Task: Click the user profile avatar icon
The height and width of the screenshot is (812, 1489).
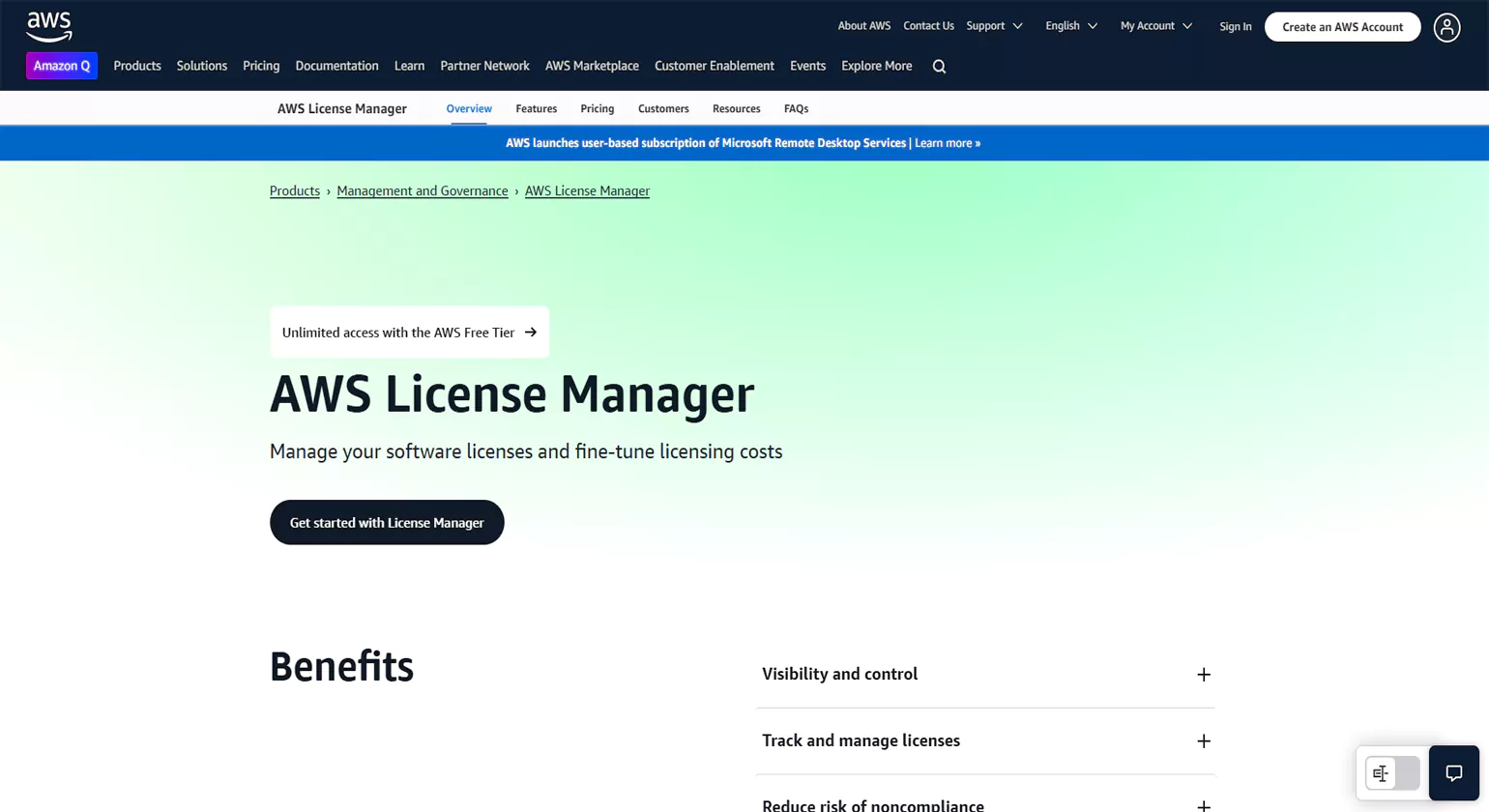Action: click(x=1446, y=27)
